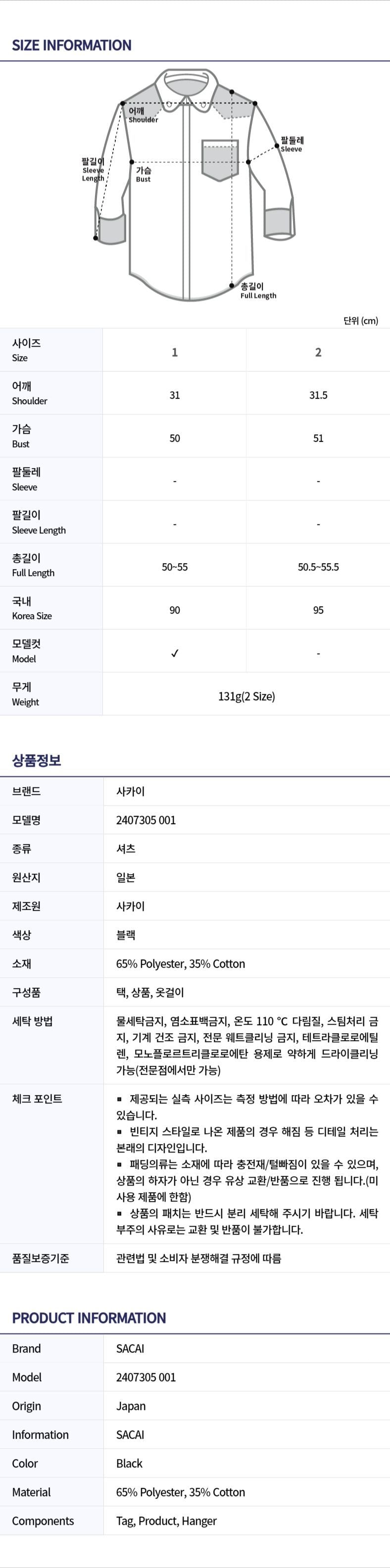Click the full length value 50~55
The width and height of the screenshot is (390, 1568).
(175, 567)
